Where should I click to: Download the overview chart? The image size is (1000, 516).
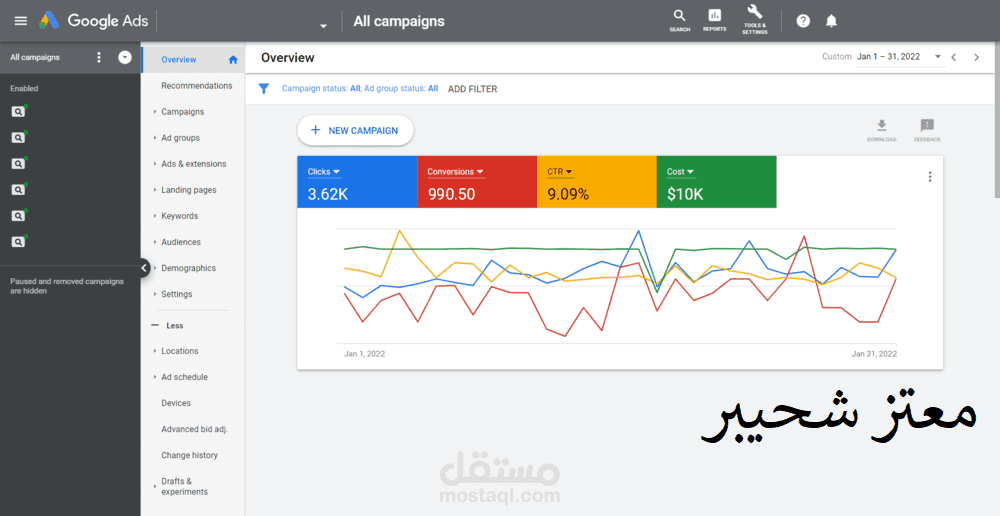(x=881, y=130)
